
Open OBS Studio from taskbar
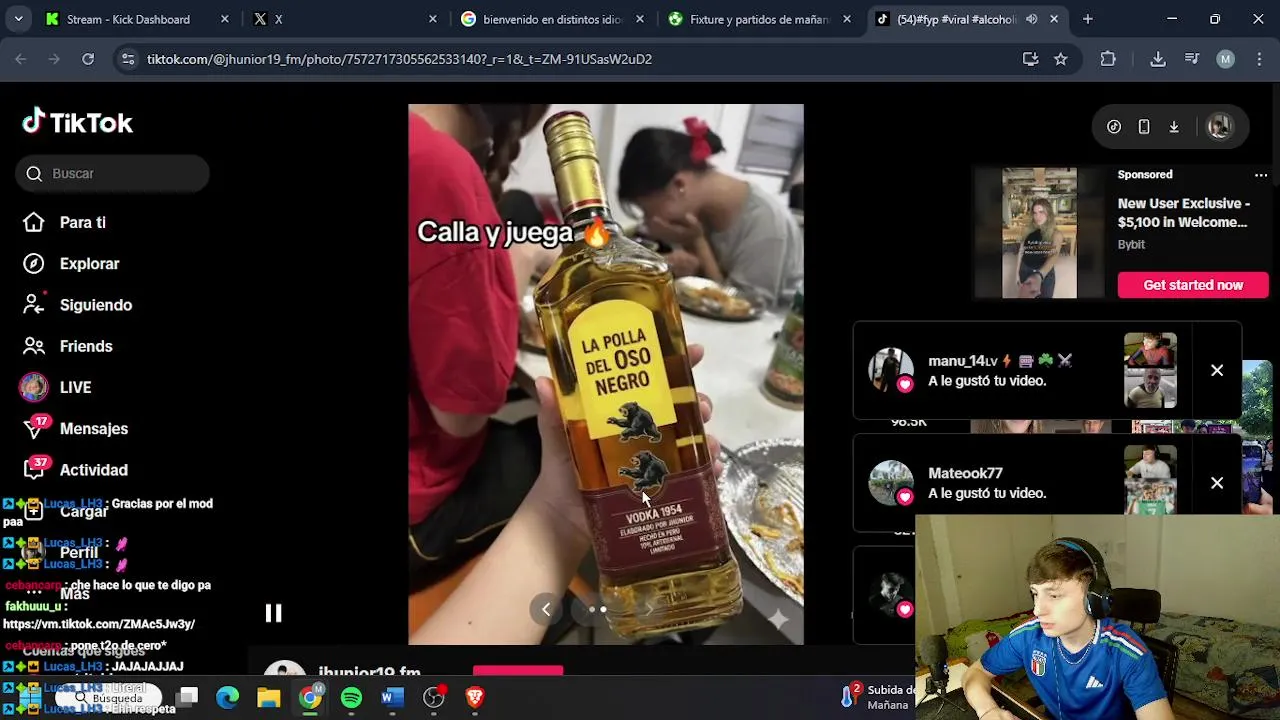coord(434,697)
